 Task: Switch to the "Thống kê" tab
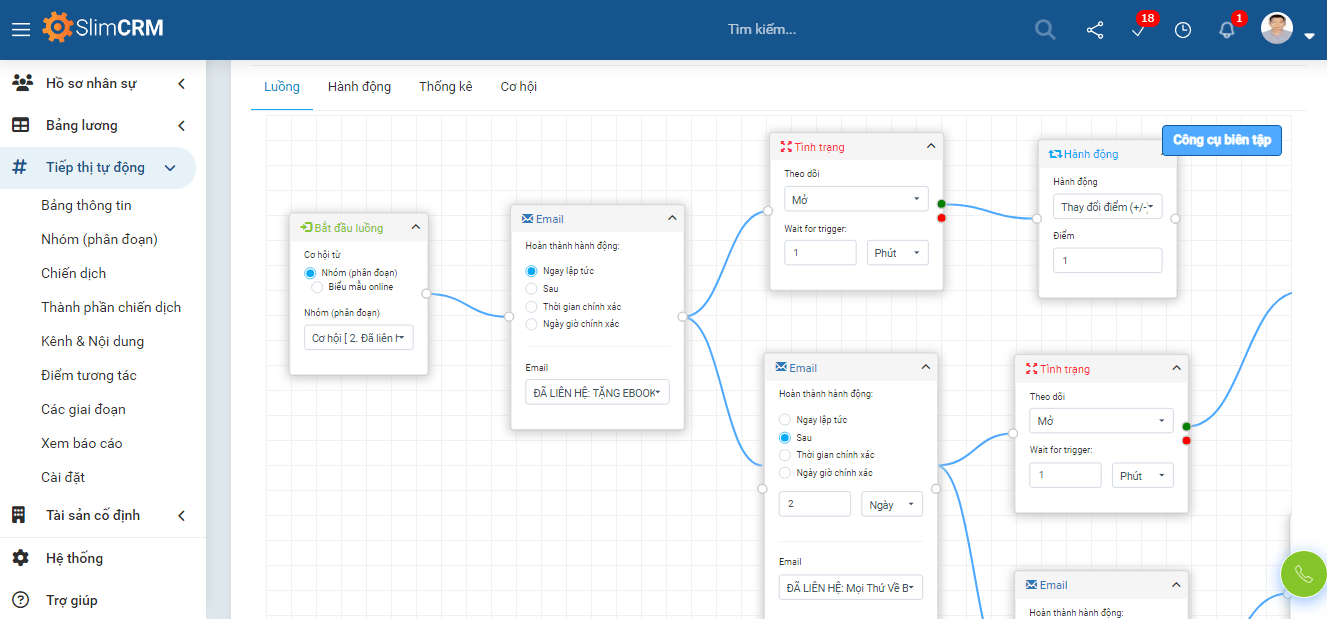[x=445, y=87]
